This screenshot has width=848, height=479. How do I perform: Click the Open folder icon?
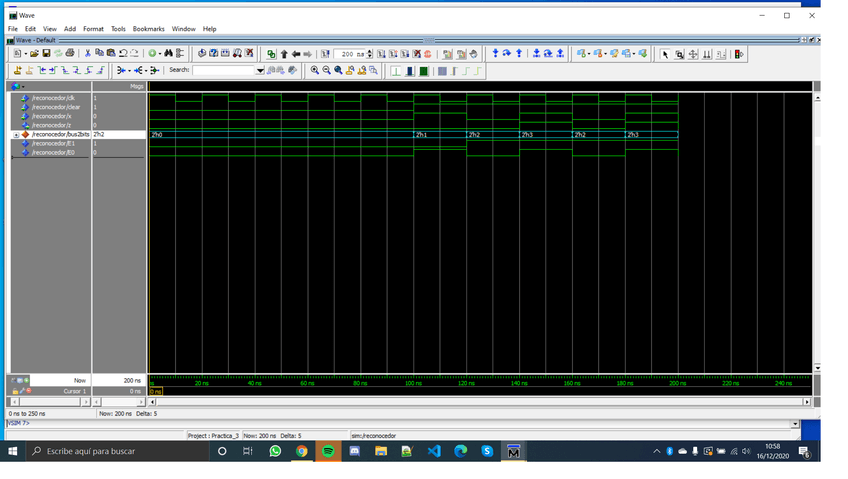pyautogui.click(x=34, y=53)
